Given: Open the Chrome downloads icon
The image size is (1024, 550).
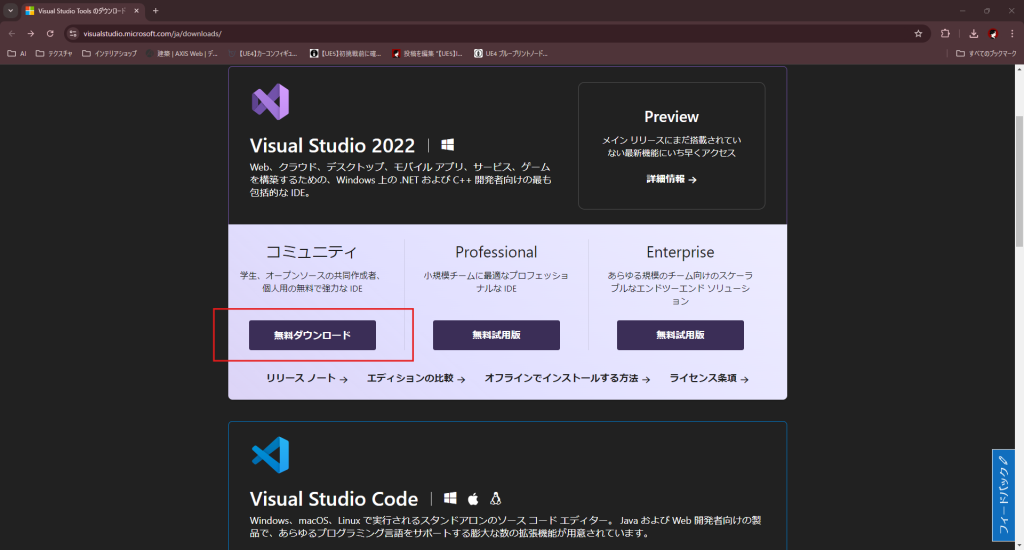Looking at the screenshot, I should tap(973, 33).
